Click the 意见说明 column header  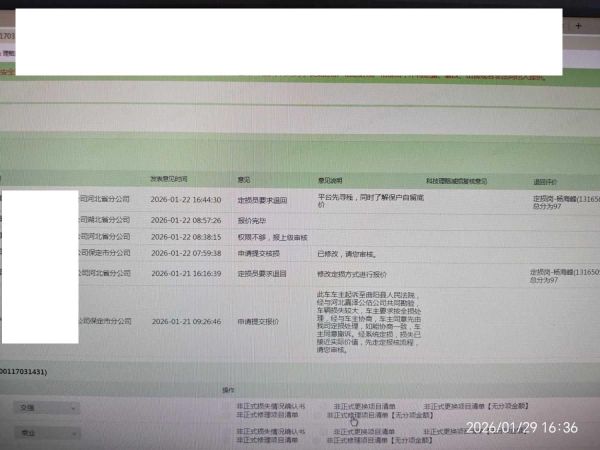pos(331,181)
